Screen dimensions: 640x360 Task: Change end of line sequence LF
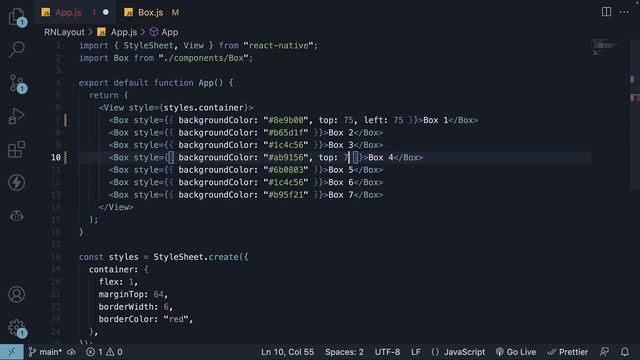[416, 352]
